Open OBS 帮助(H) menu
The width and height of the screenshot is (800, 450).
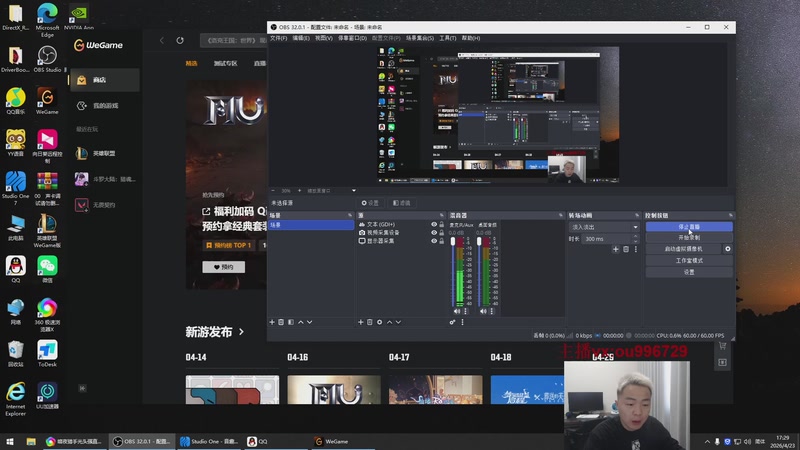[471, 38]
